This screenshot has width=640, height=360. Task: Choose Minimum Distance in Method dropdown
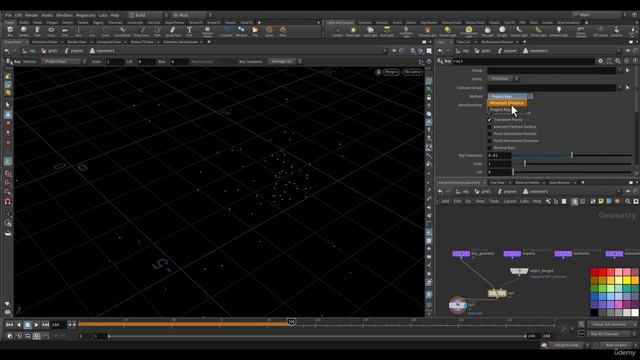(507, 103)
